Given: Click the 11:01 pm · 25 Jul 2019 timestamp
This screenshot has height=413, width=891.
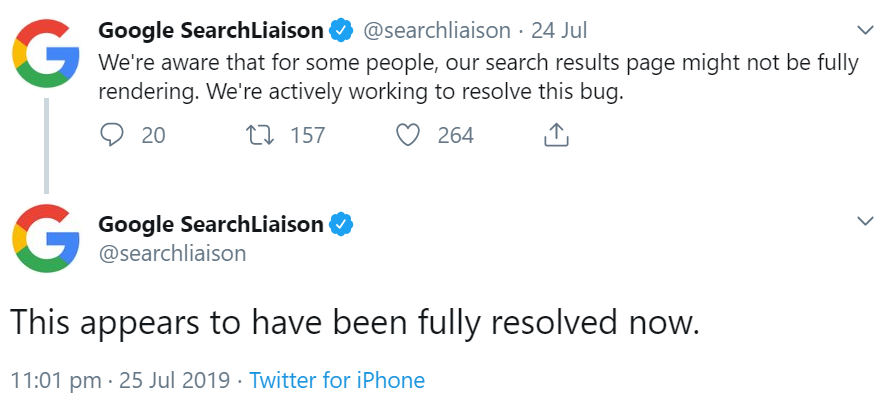Looking at the screenshot, I should point(120,381).
